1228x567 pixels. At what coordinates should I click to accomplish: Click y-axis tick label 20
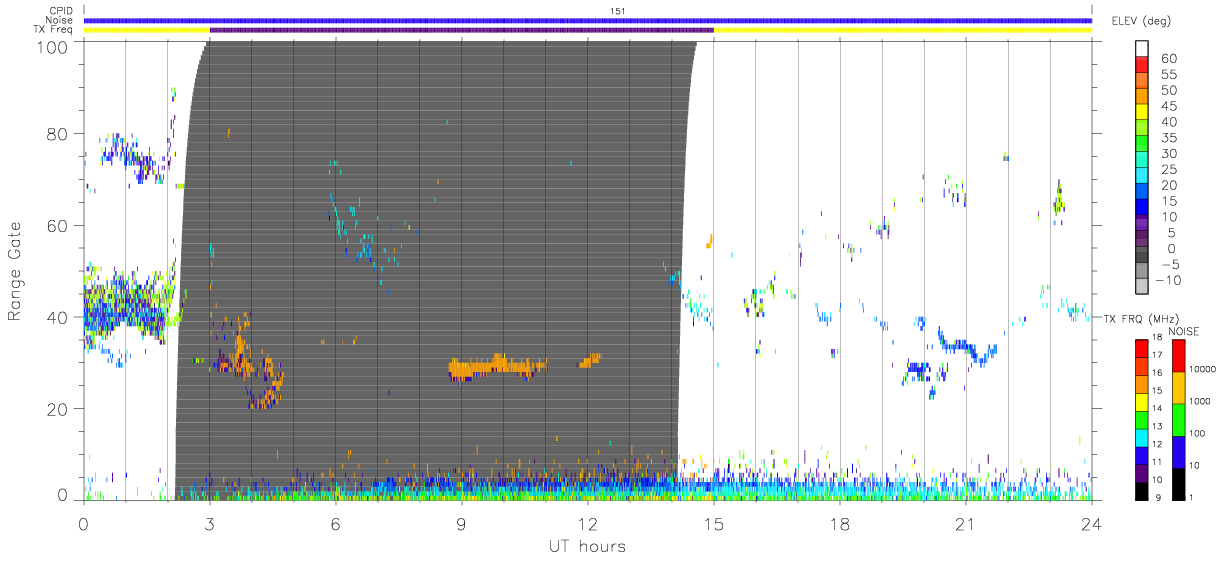tap(59, 409)
